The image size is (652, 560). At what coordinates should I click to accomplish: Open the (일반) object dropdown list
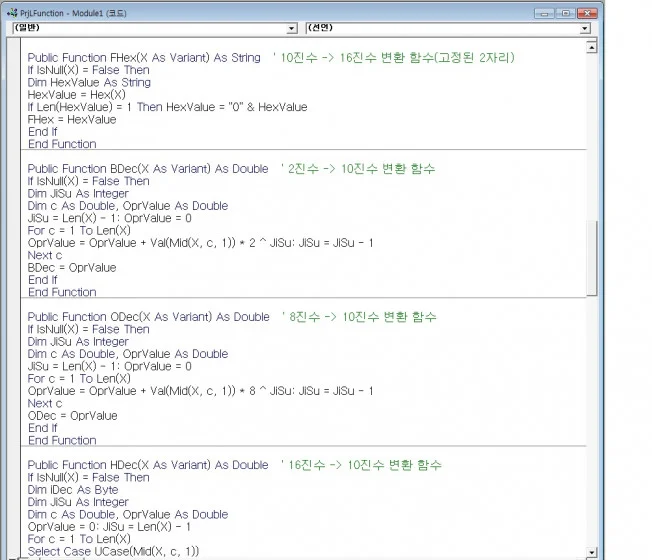pos(292,29)
